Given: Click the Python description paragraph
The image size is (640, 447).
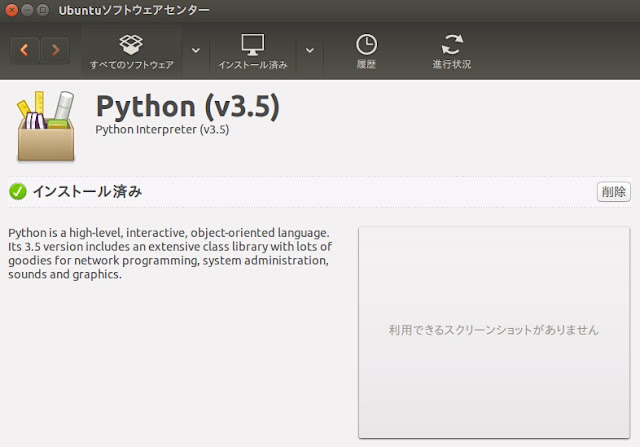Looking at the screenshot, I should click(170, 254).
